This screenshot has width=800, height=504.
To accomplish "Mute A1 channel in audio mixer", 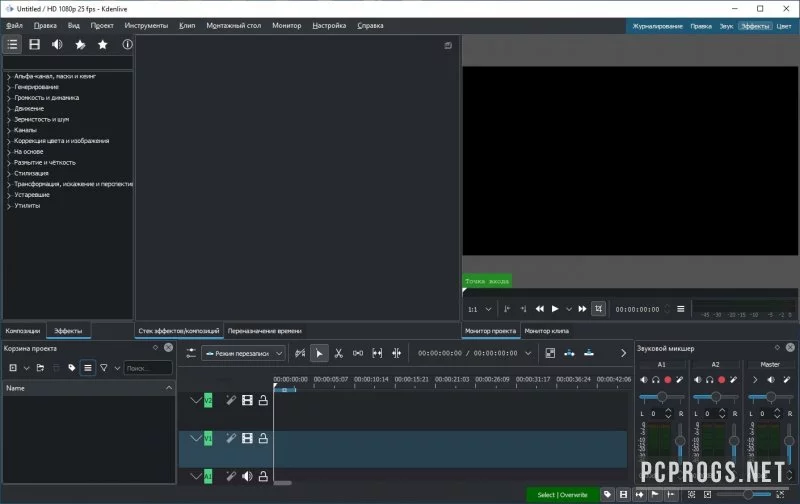I will (x=644, y=380).
